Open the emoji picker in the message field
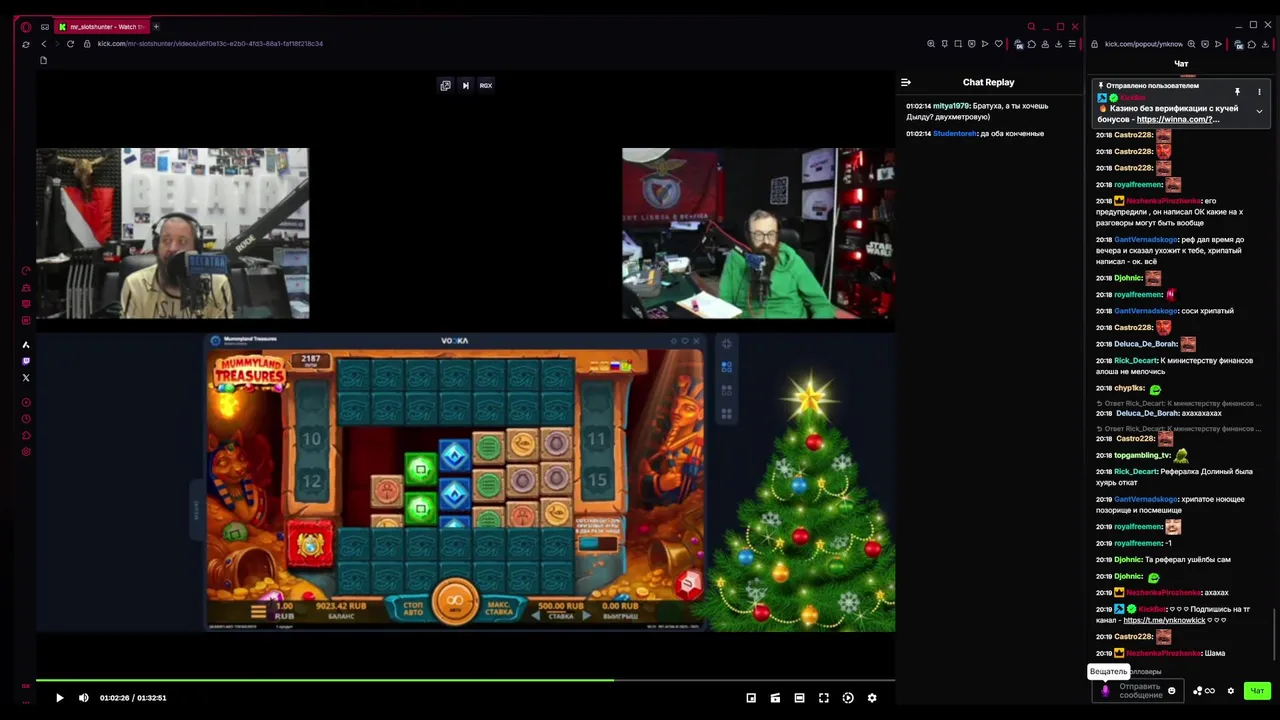1280x720 pixels. (1172, 691)
